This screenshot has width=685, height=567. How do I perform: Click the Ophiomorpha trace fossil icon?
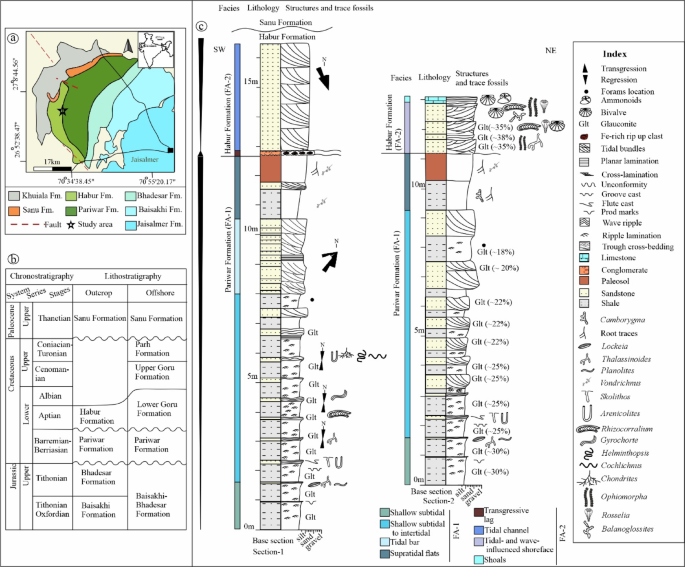[591, 495]
